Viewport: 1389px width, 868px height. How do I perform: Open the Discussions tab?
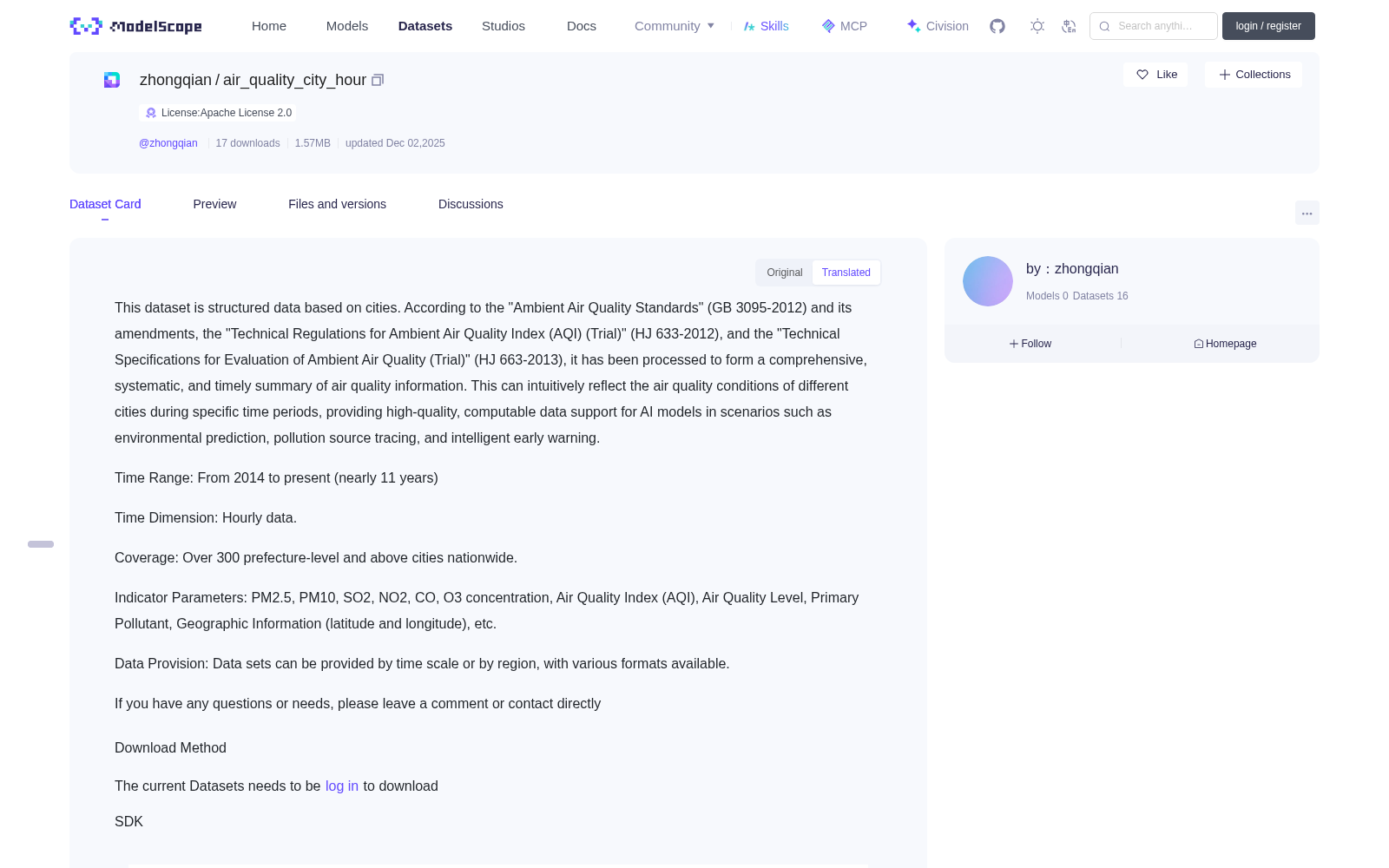click(x=471, y=204)
